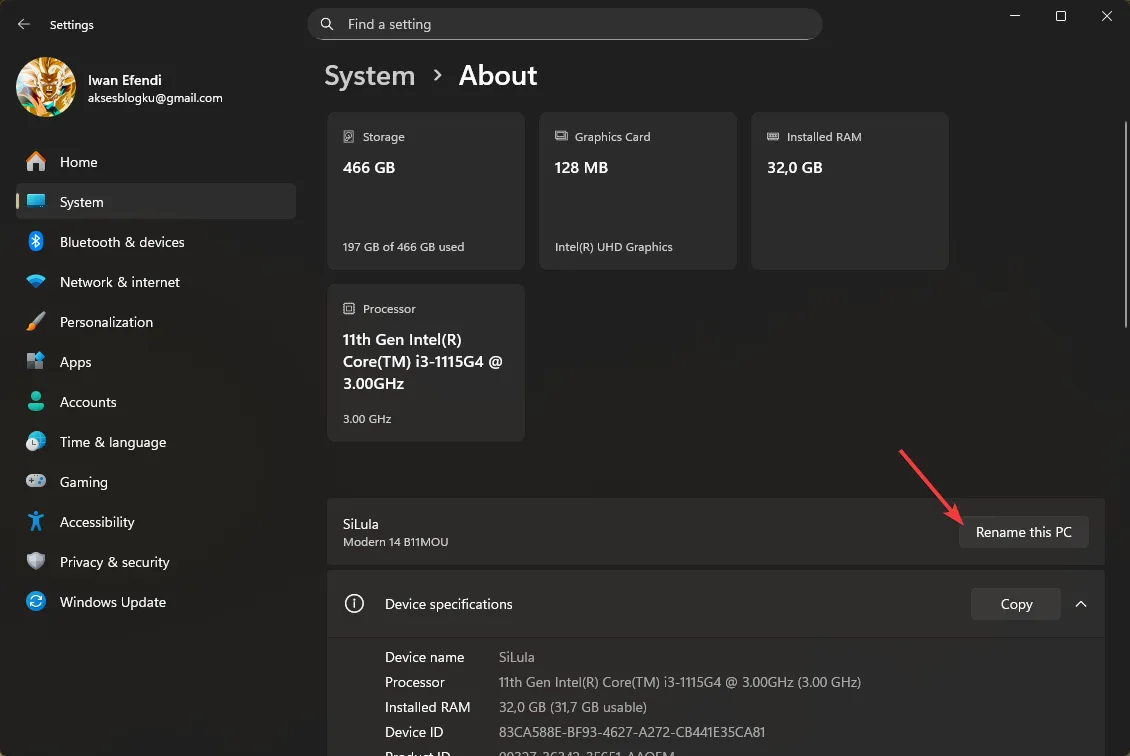Go to Personalization settings
1130x756 pixels.
pos(106,321)
